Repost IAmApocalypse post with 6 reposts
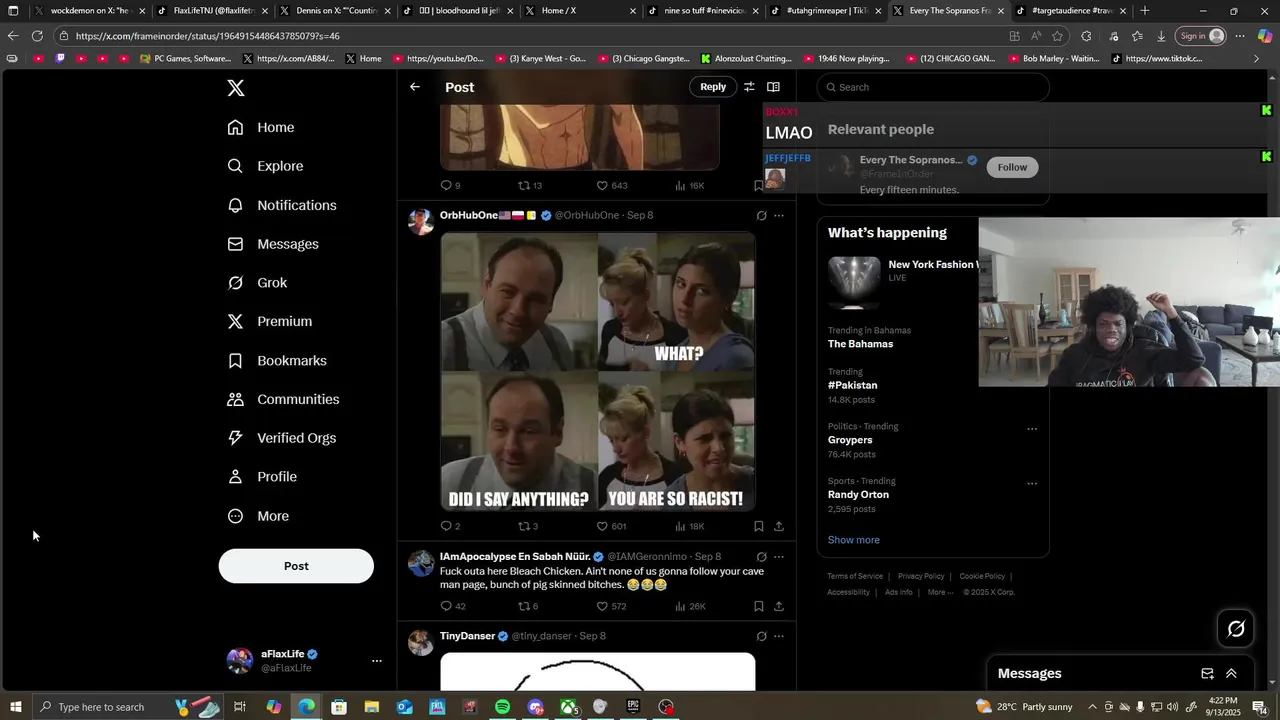 (528, 606)
